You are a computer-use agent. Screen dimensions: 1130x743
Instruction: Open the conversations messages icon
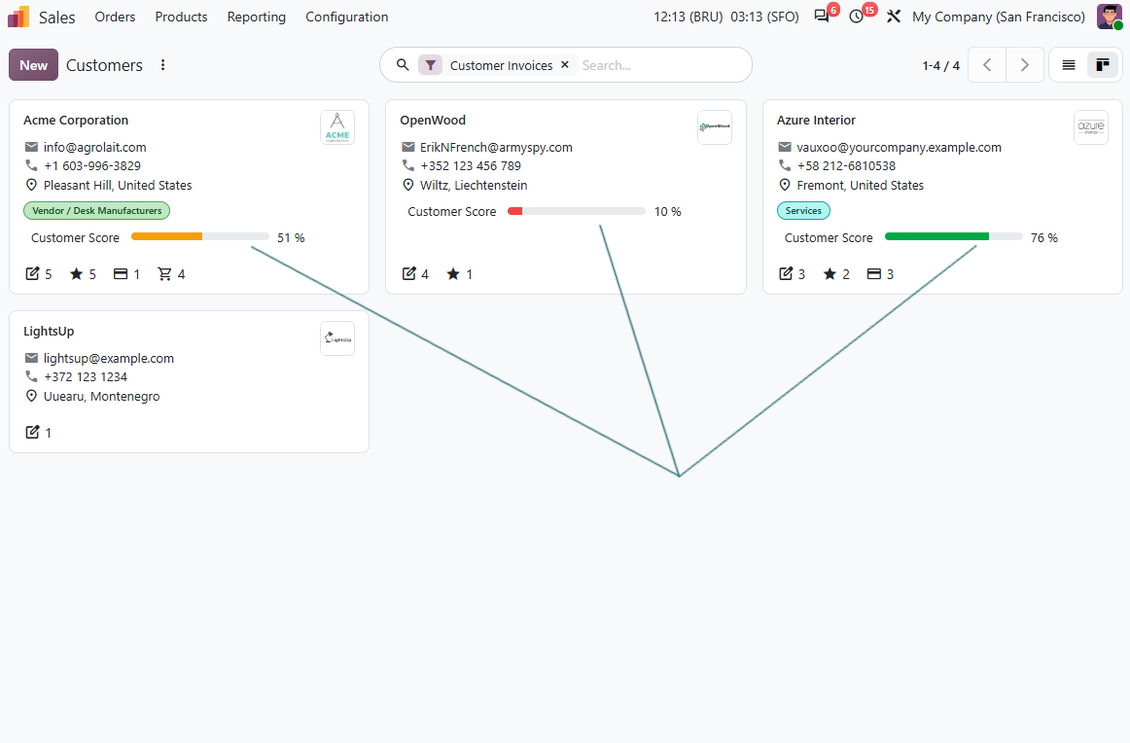pos(822,16)
